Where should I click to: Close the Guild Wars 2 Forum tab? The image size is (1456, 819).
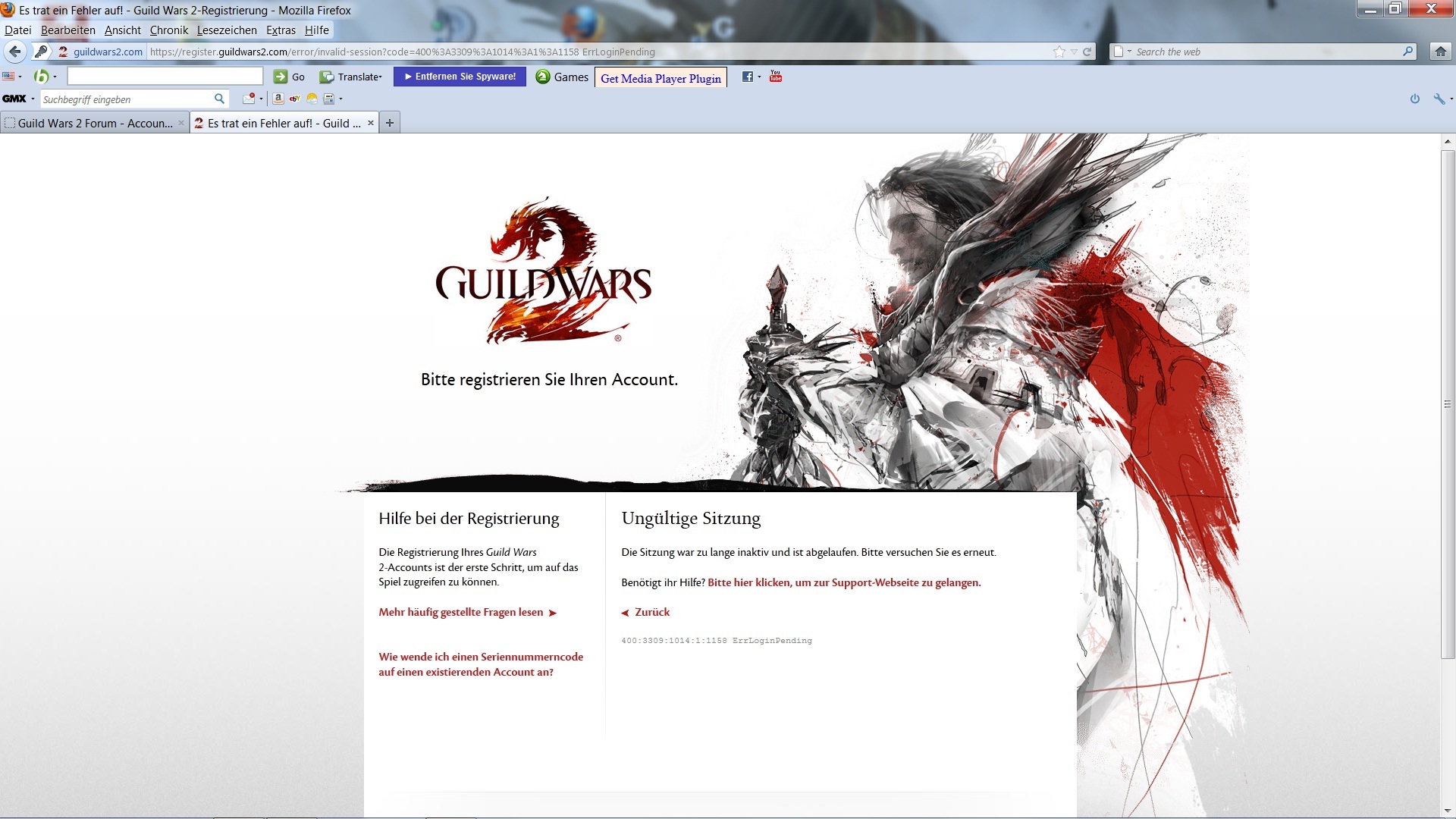[181, 123]
